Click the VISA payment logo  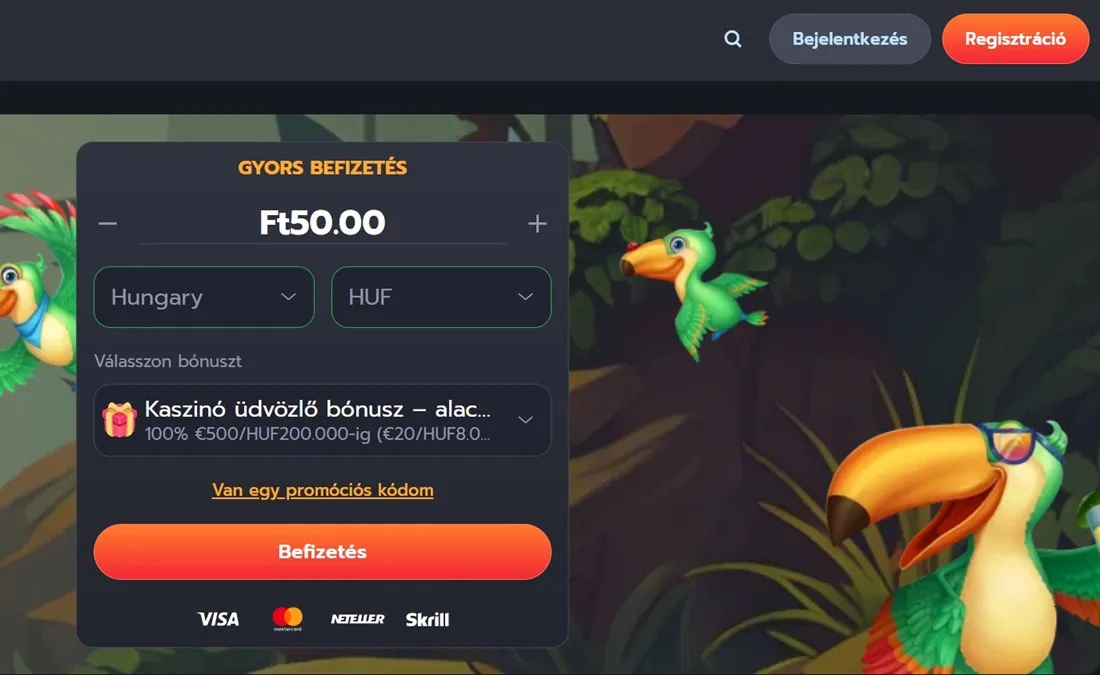tap(218, 619)
